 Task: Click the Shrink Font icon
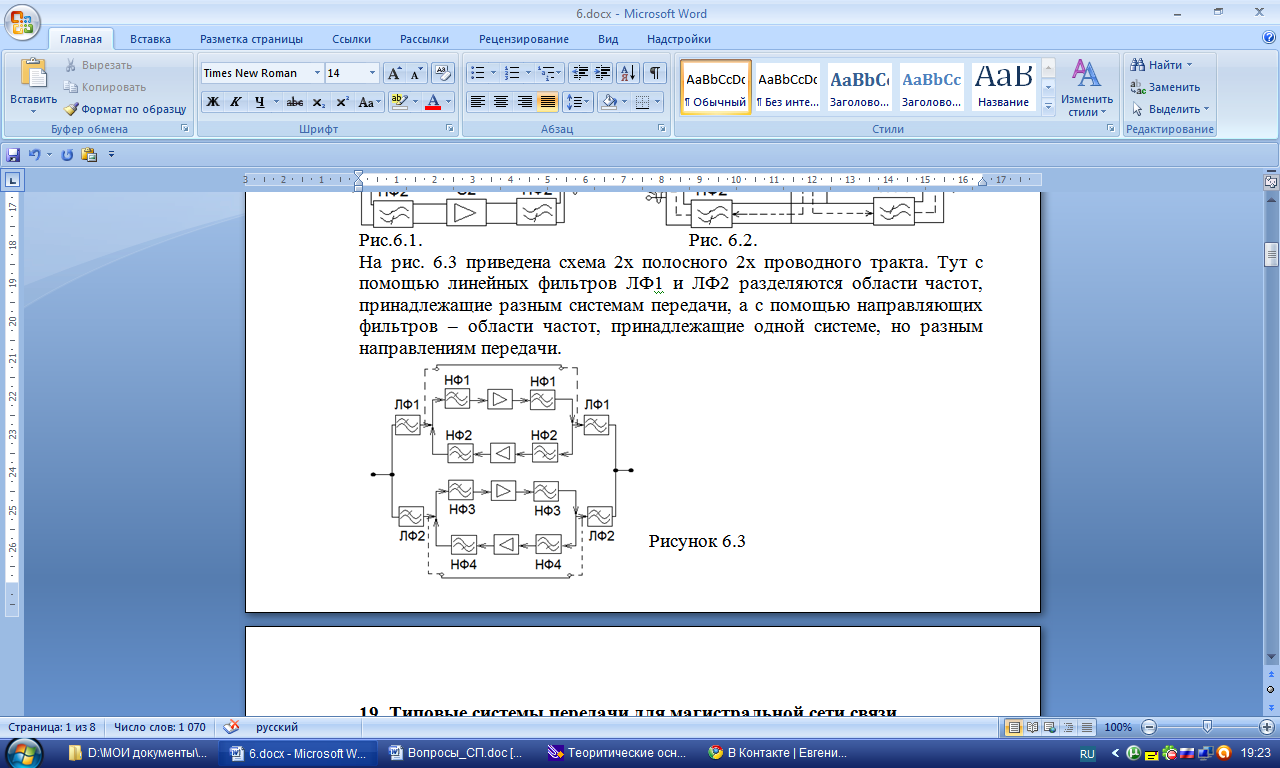click(x=417, y=73)
